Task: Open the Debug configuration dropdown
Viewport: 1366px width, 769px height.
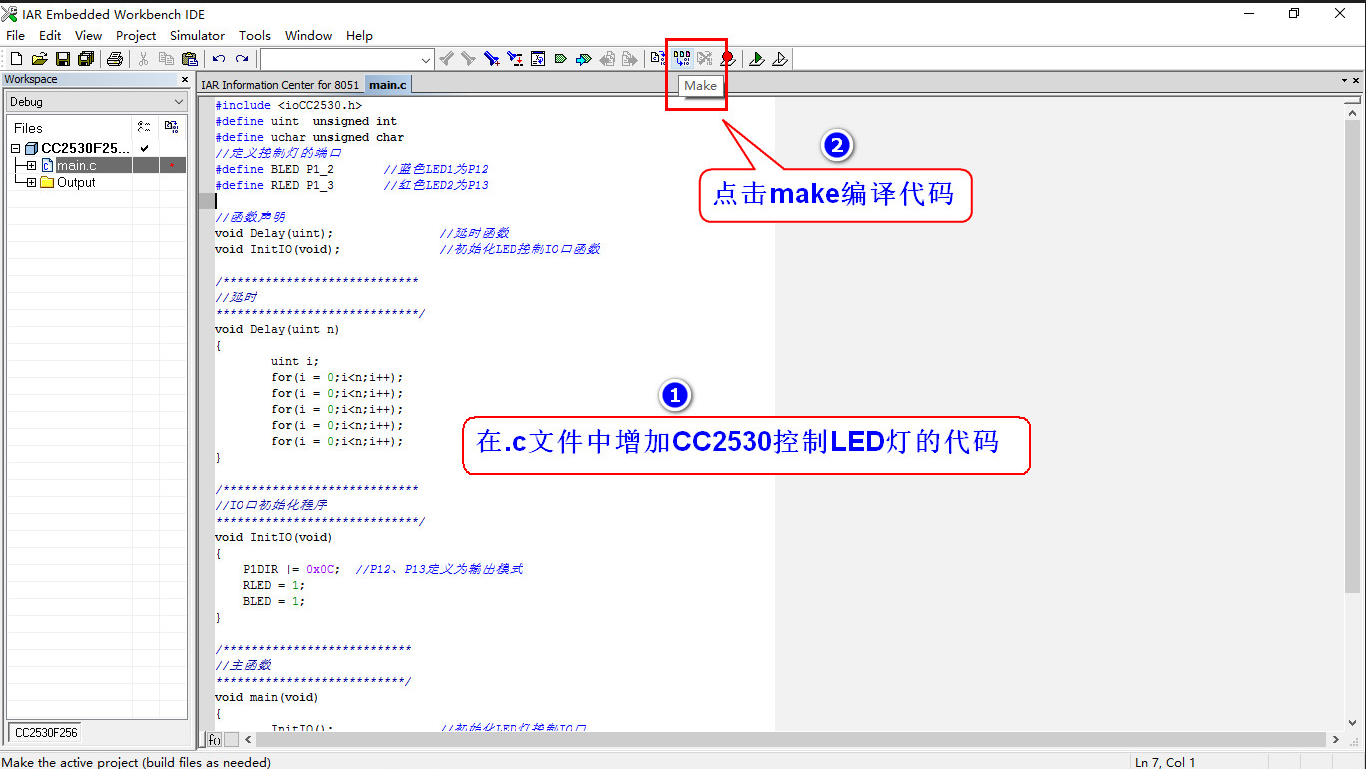Action: 178,101
